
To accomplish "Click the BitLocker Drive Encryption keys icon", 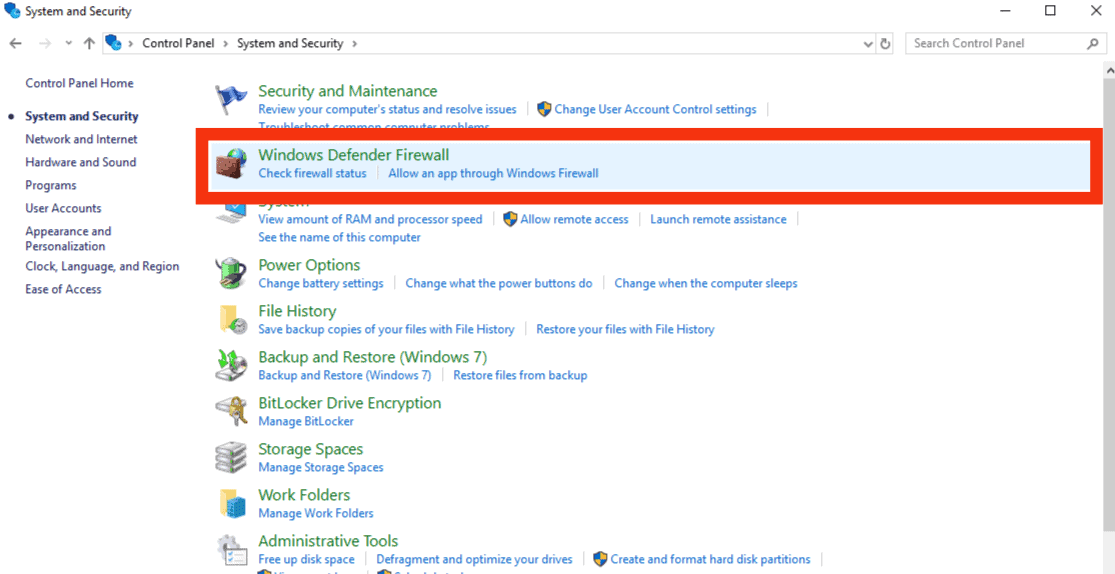I will tap(231, 411).
